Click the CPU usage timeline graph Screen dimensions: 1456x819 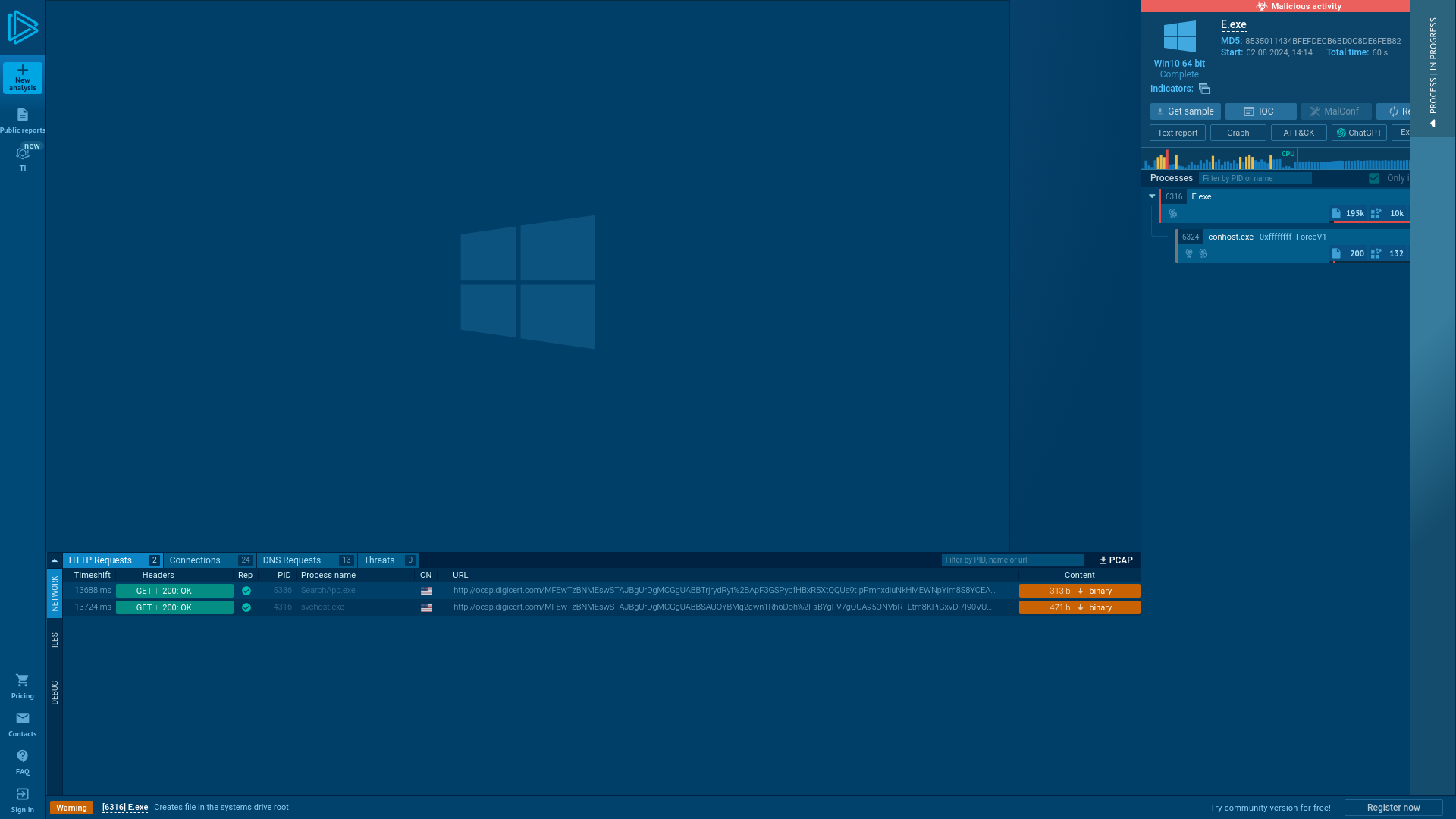(x=1276, y=159)
